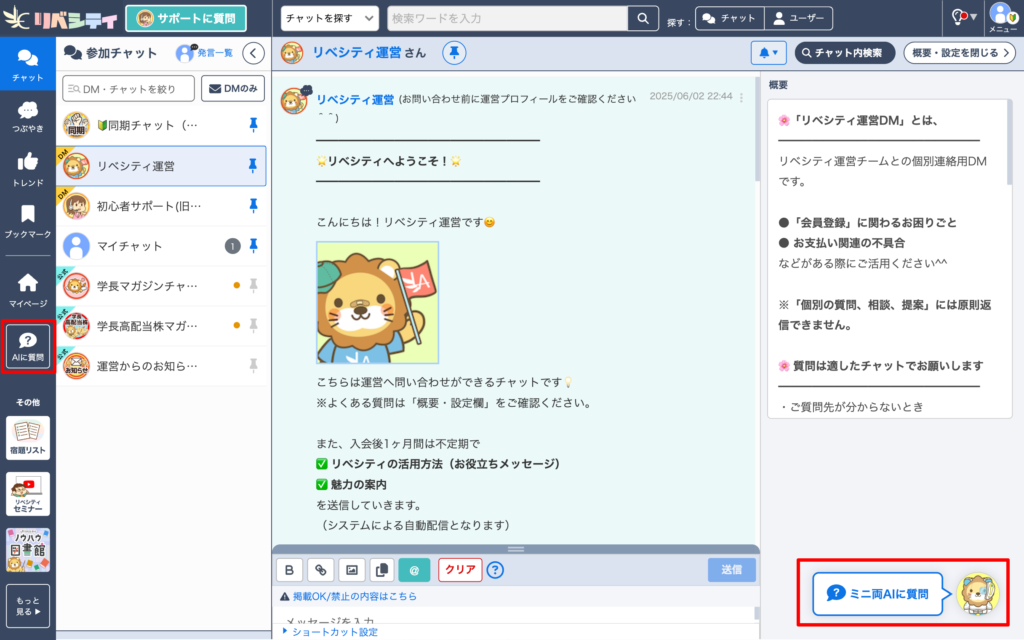Open the notification bell dropdown
1024x640 pixels.
coord(769,53)
